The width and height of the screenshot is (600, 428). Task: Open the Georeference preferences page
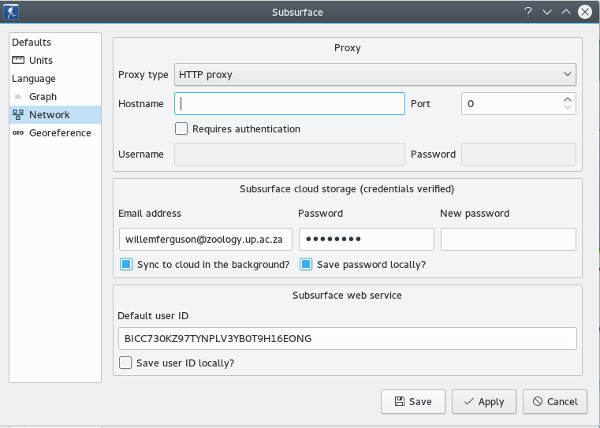click(55, 133)
